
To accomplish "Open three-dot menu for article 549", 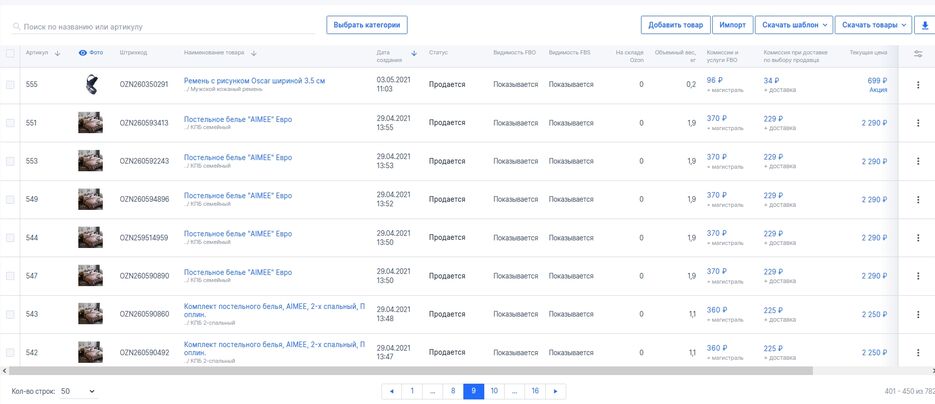I will [918, 200].
